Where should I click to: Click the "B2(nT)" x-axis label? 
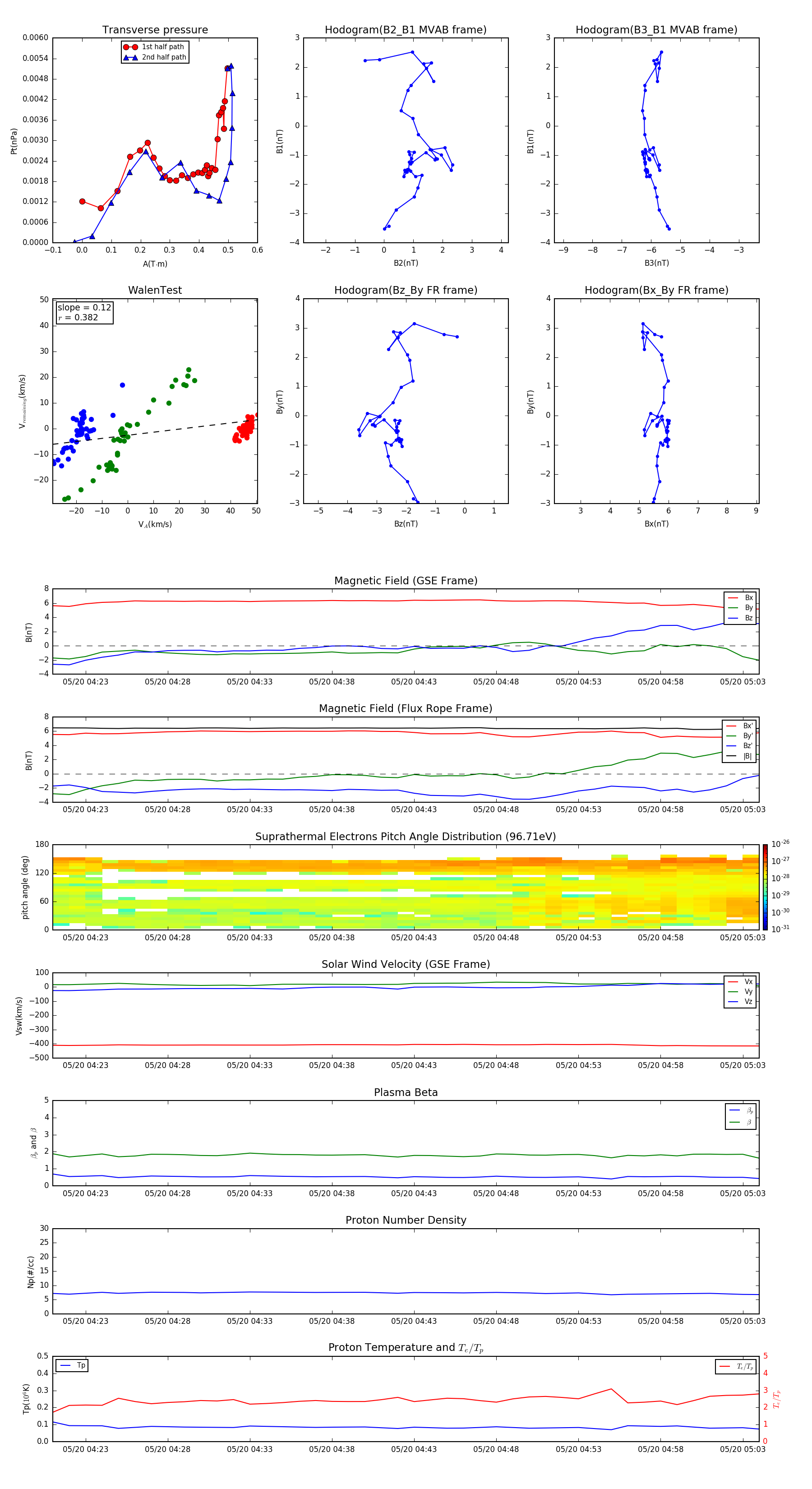(x=406, y=263)
